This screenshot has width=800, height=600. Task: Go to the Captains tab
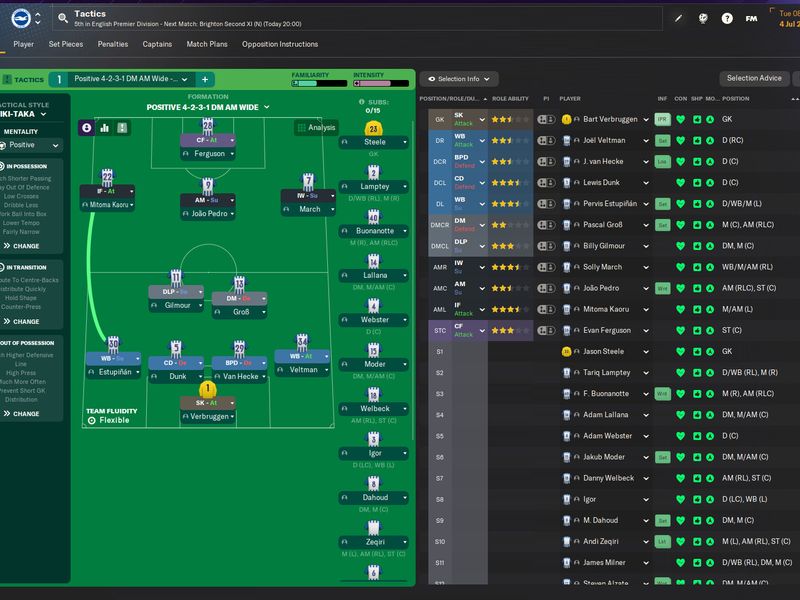coord(157,44)
